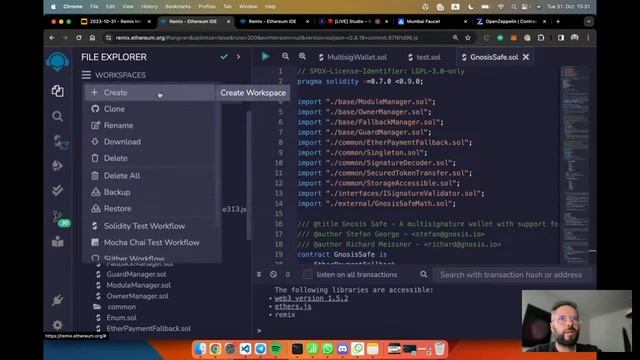Image resolution: width=640 pixels, height=360 pixels.
Task: Select Restore in workspaces menu
Action: (149, 209)
